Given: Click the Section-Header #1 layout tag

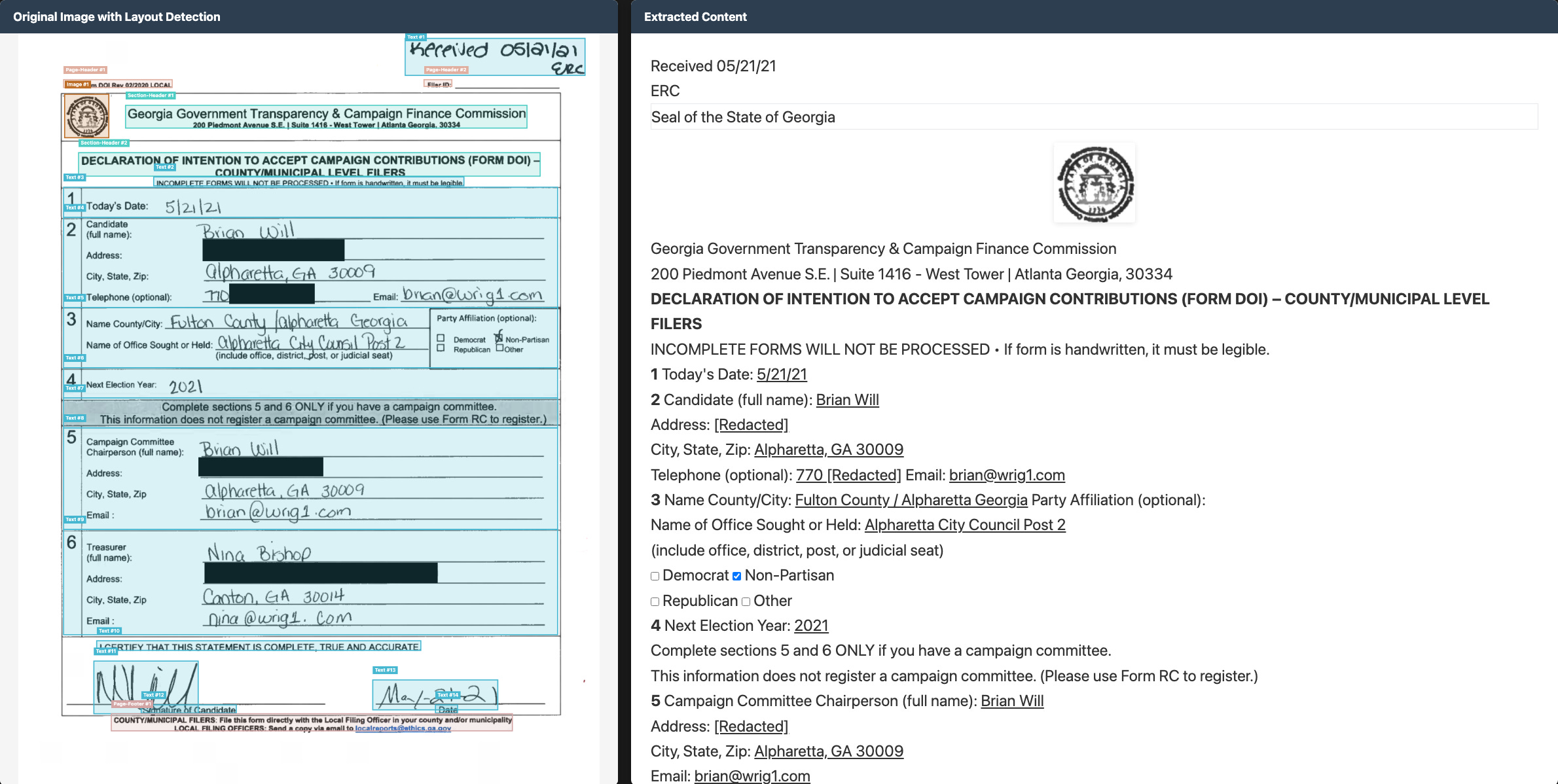Looking at the screenshot, I should 150,96.
